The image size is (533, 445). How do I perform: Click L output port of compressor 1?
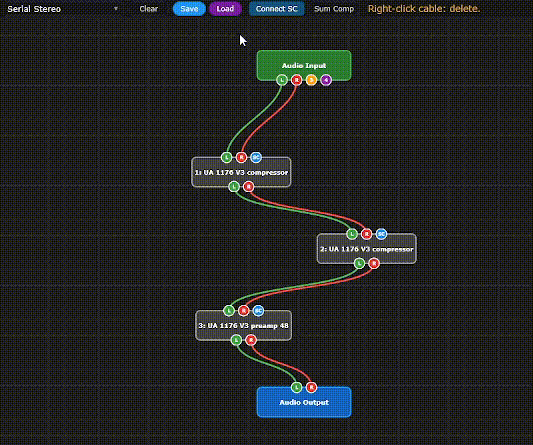pos(234,187)
